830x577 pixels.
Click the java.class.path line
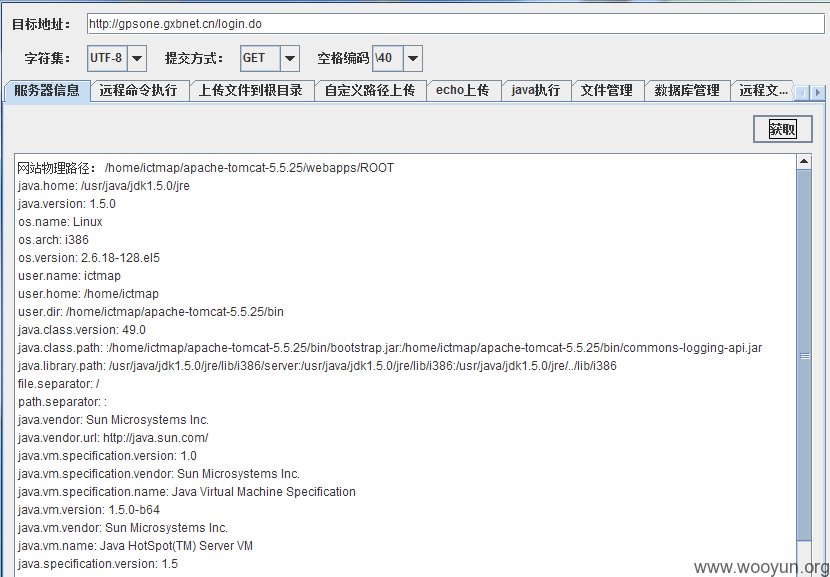pyautogui.click(x=390, y=348)
